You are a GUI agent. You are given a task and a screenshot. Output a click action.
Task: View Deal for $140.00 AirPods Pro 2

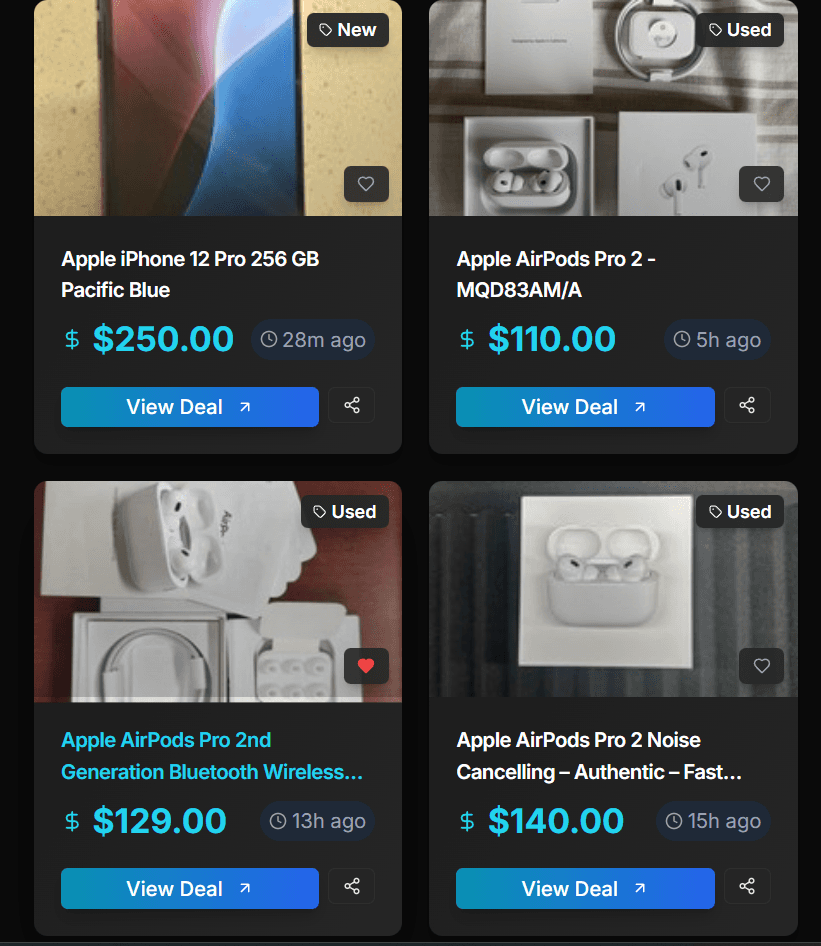tap(585, 889)
